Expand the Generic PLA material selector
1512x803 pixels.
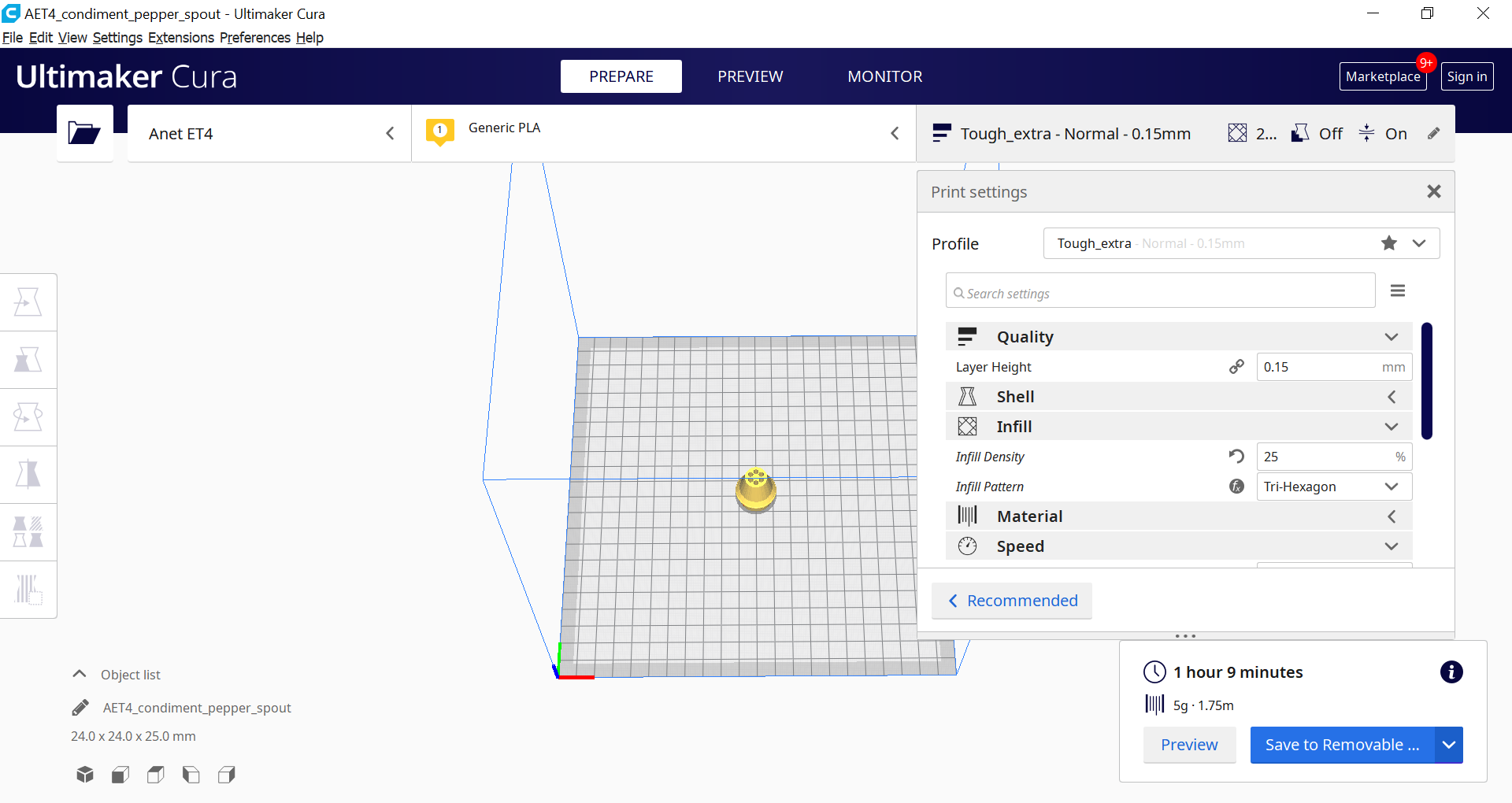tap(664, 134)
